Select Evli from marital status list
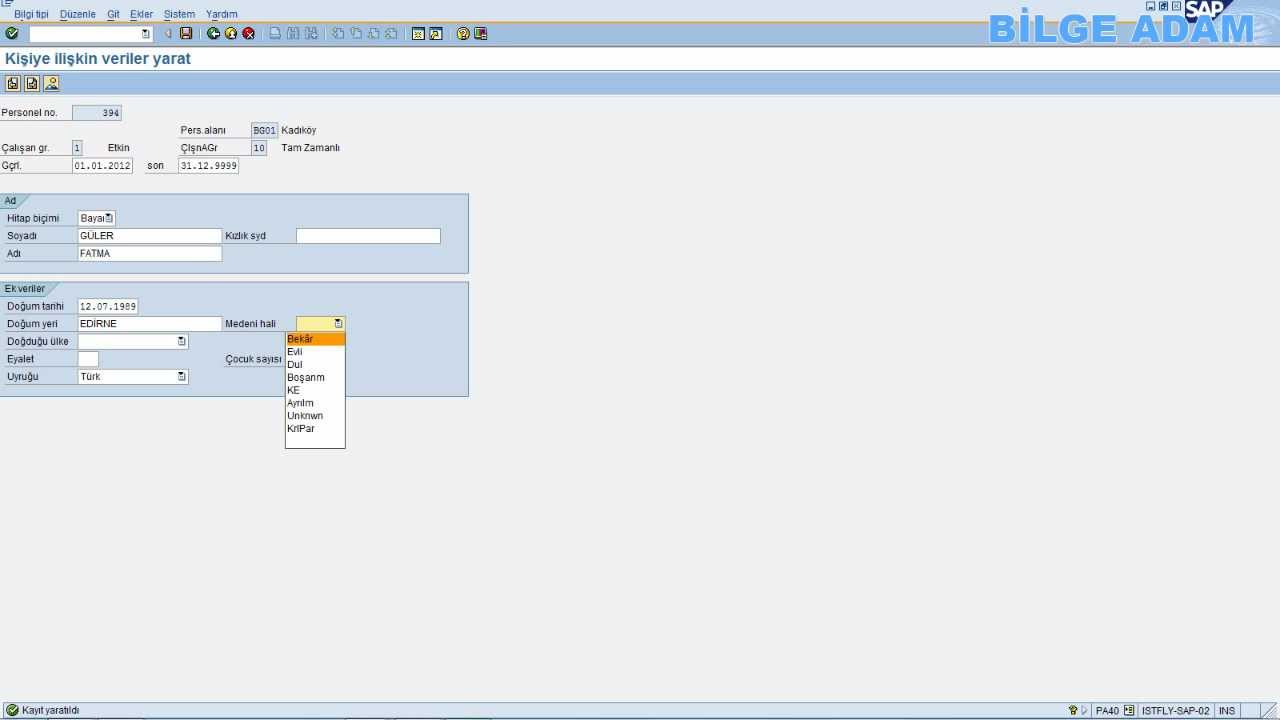 pos(315,352)
